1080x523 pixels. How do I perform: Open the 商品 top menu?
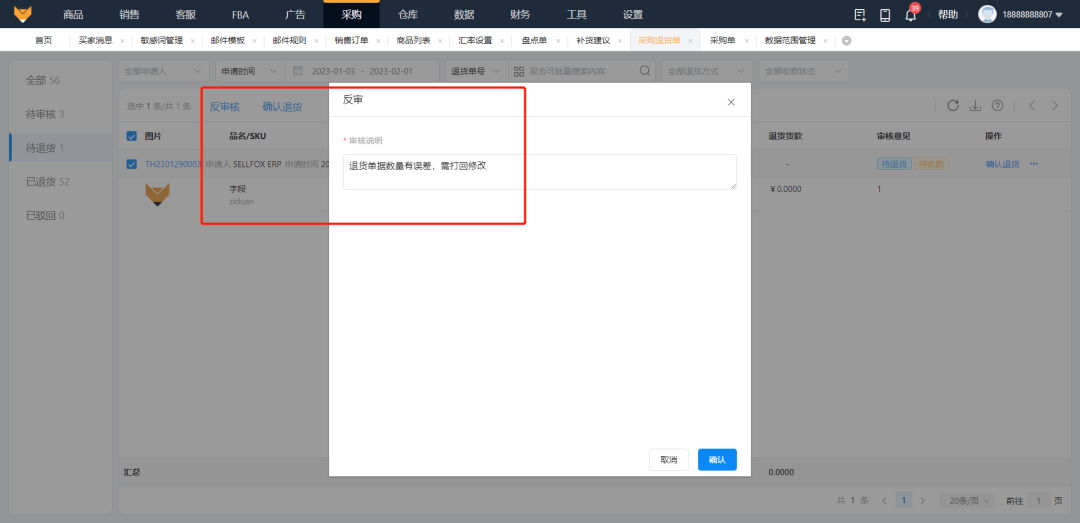click(x=73, y=14)
